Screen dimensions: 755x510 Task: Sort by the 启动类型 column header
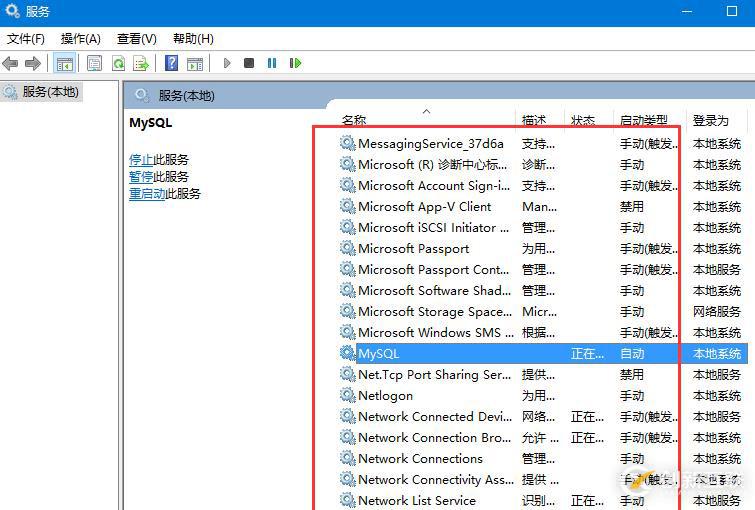(644, 120)
